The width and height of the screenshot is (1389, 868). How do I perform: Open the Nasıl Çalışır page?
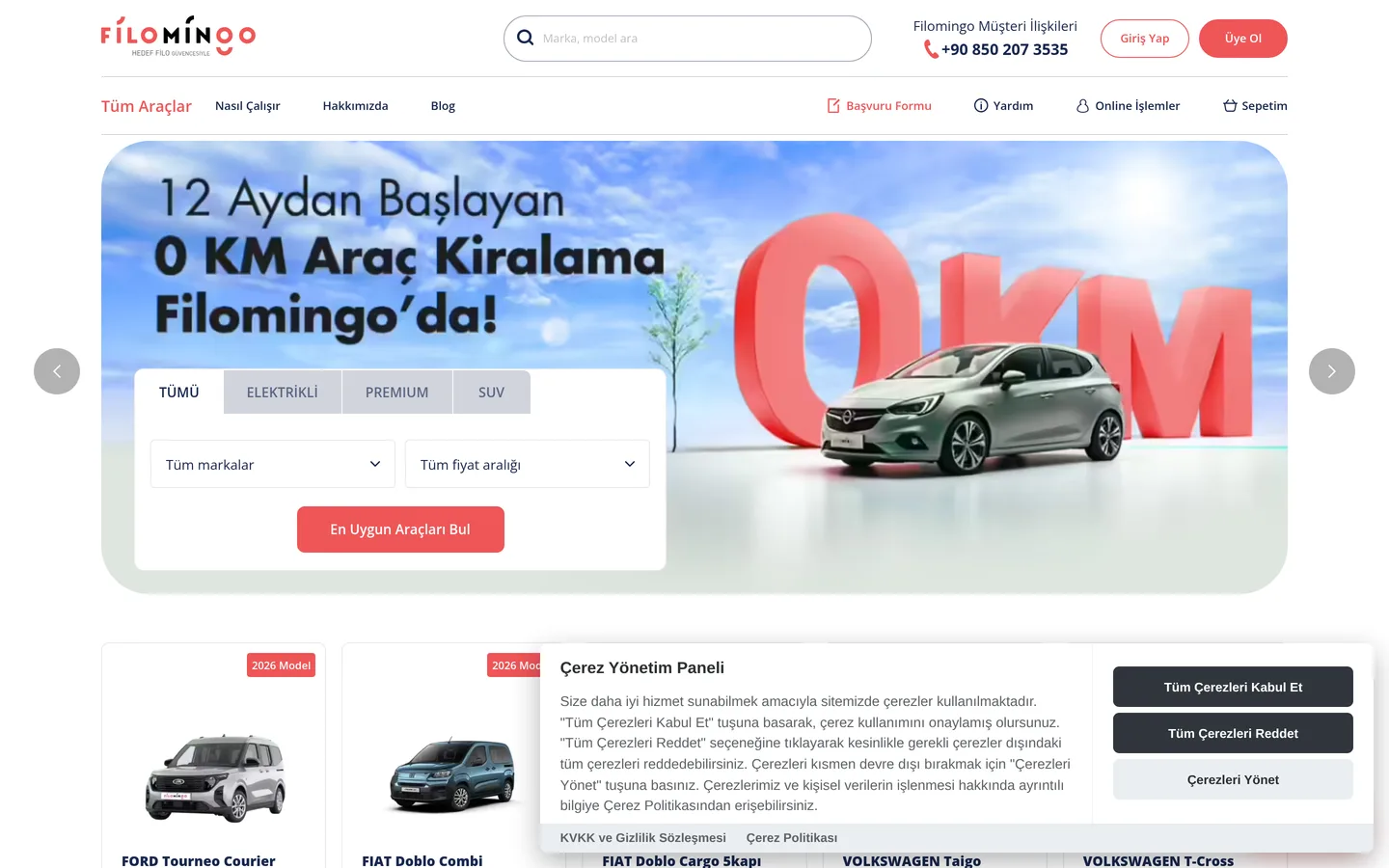click(x=248, y=106)
